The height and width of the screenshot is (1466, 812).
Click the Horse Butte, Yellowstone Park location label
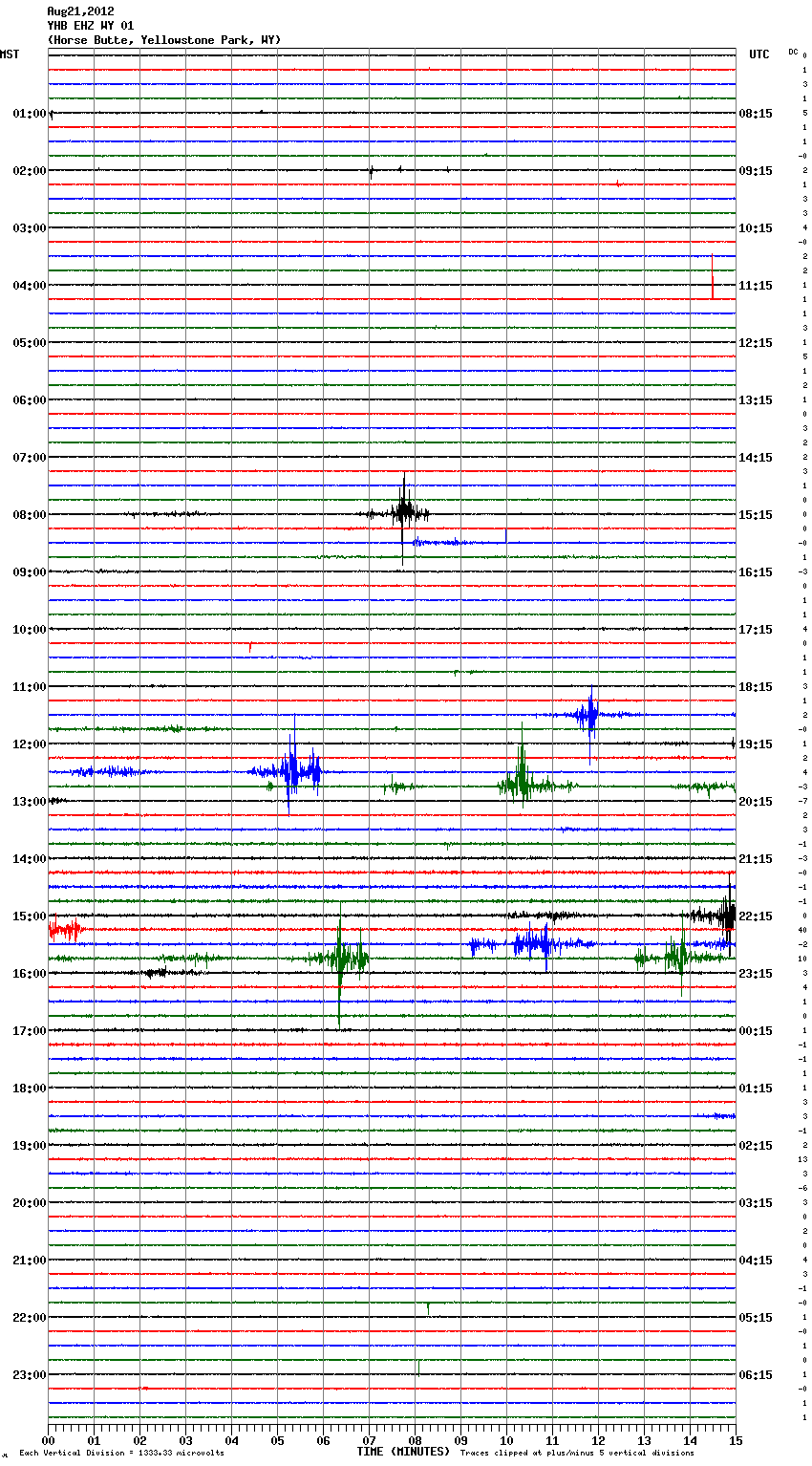point(164,40)
